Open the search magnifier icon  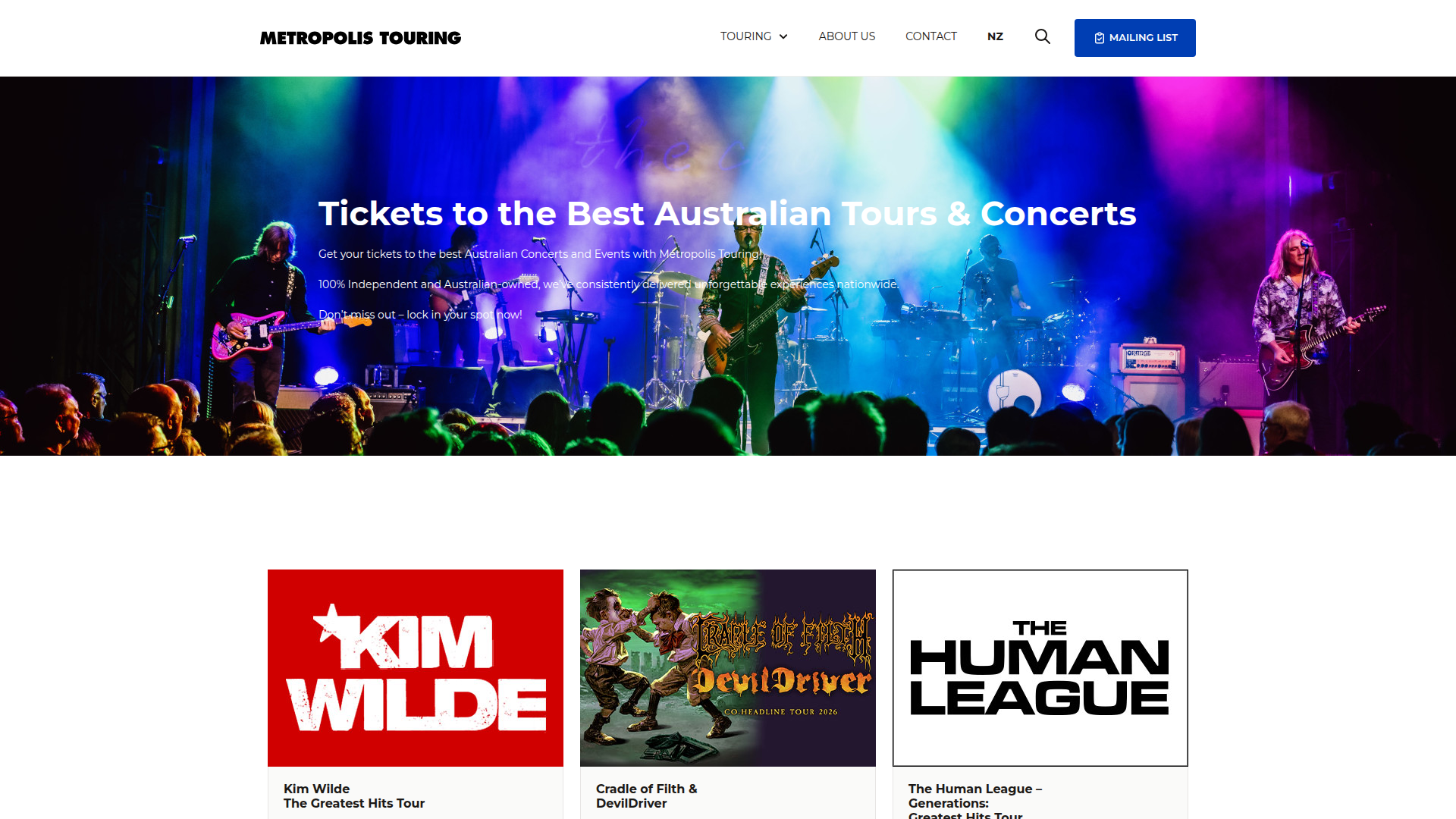tap(1043, 36)
